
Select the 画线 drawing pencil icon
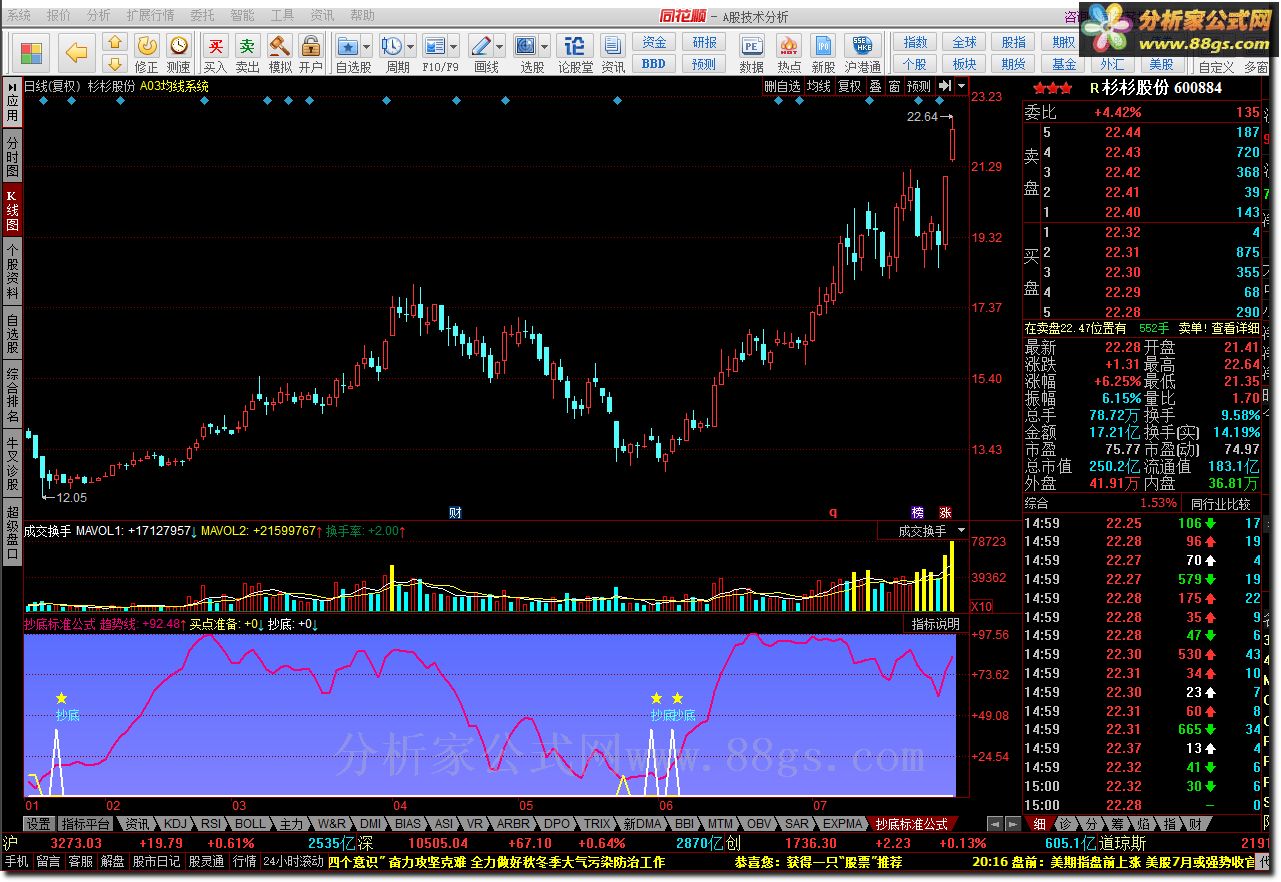pos(480,46)
